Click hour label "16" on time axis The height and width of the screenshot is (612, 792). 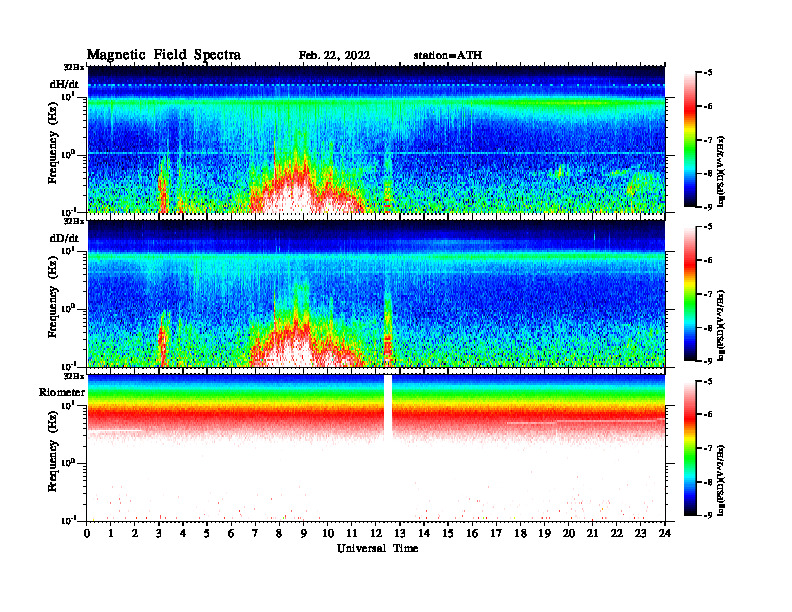(x=472, y=533)
